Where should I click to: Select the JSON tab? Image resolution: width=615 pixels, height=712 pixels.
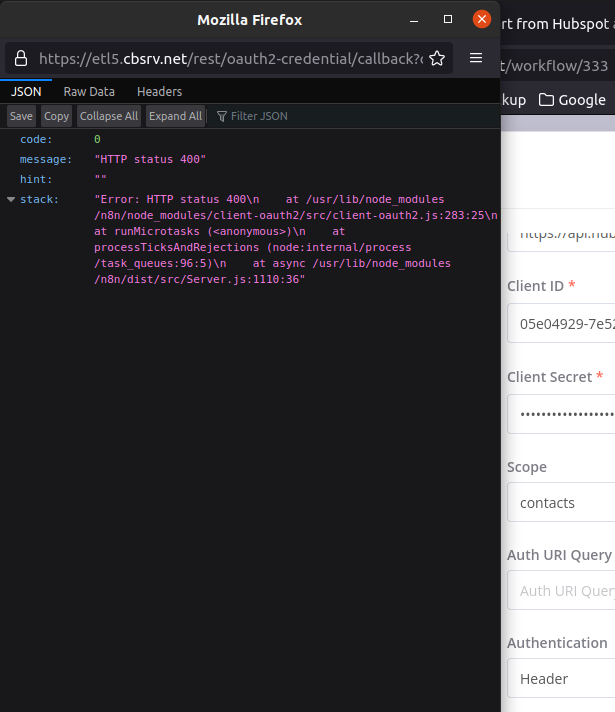[26, 91]
